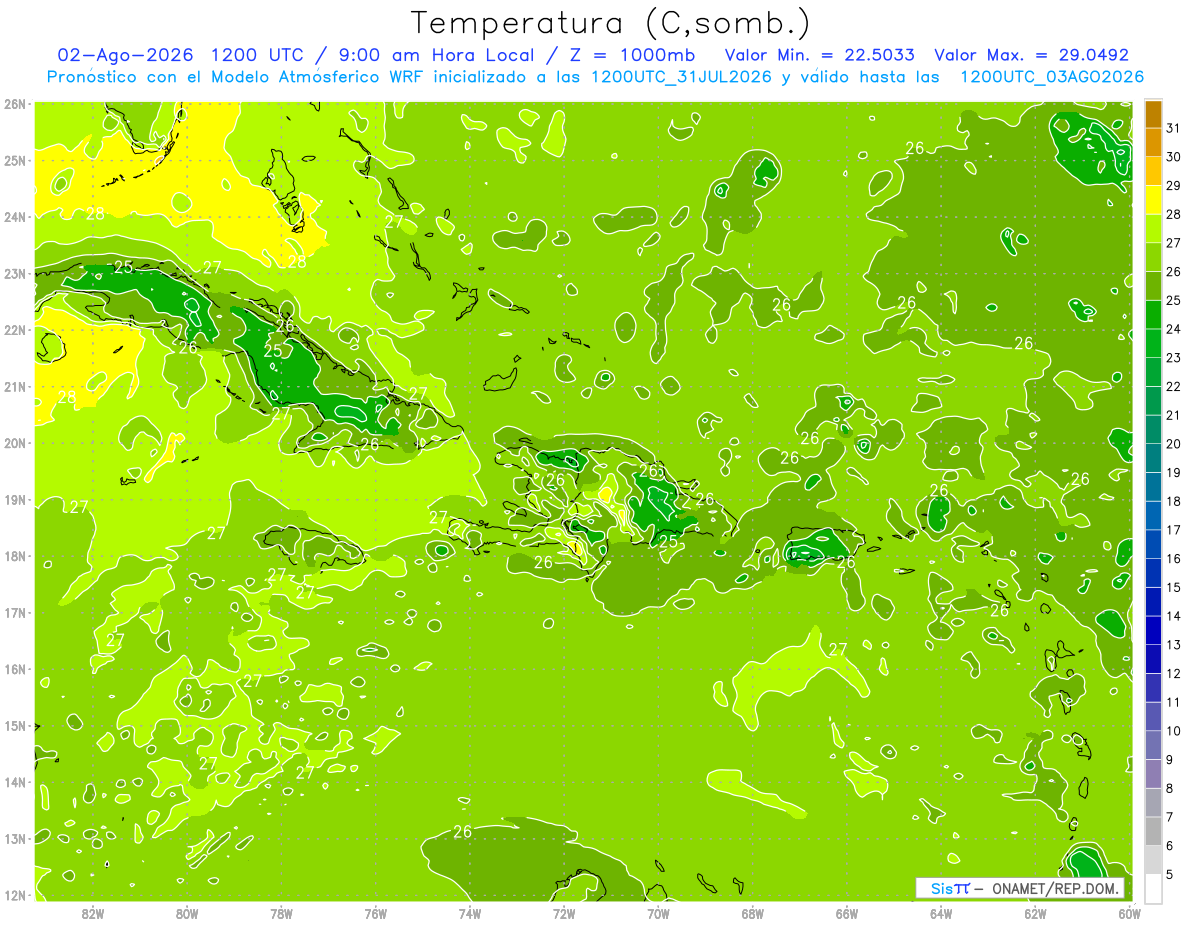Click the "Temperatura (C,somb.)" chart title
The width and height of the screenshot is (1200, 927).
point(611,23)
